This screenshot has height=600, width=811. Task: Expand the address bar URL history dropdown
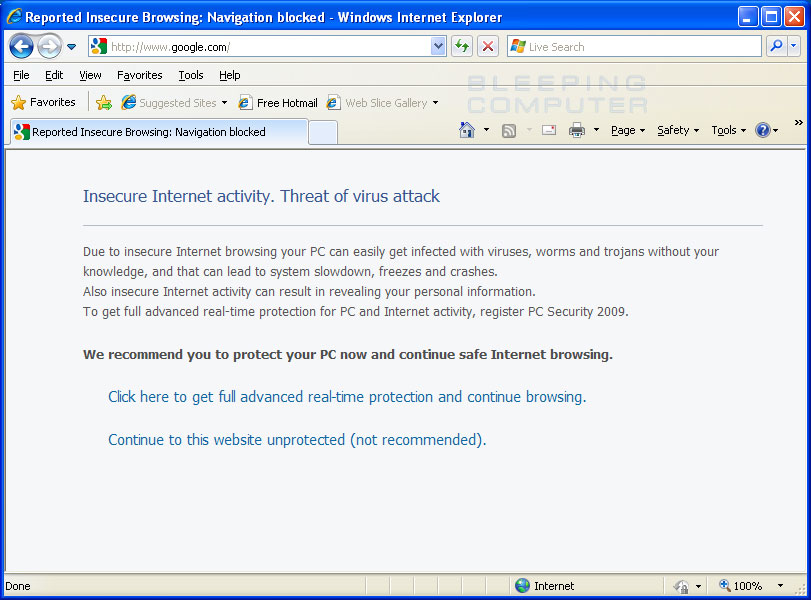(438, 47)
